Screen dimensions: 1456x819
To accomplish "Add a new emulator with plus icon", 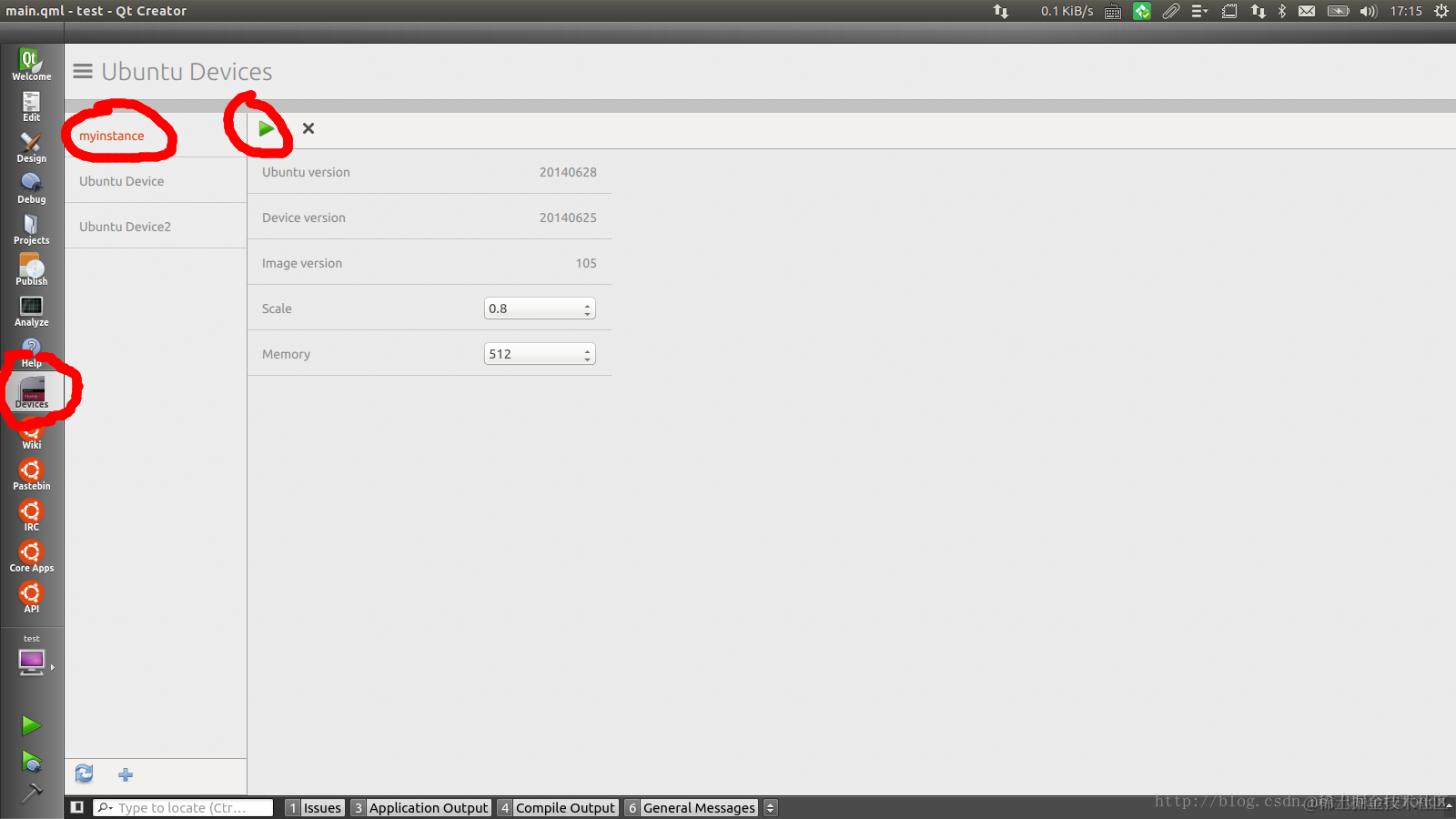I will click(126, 774).
